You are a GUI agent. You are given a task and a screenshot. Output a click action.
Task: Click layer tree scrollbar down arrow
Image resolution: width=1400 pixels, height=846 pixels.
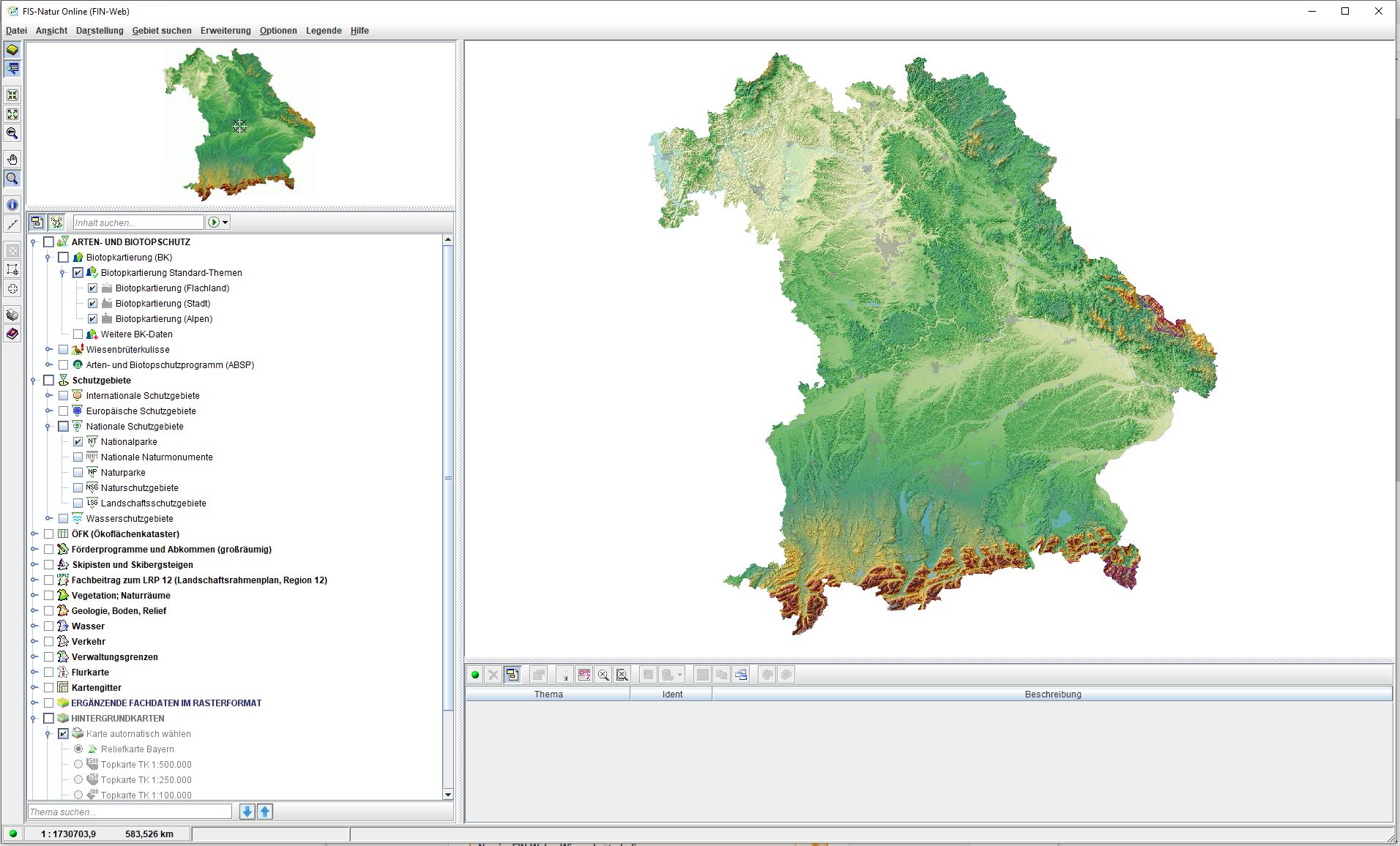pos(448,794)
